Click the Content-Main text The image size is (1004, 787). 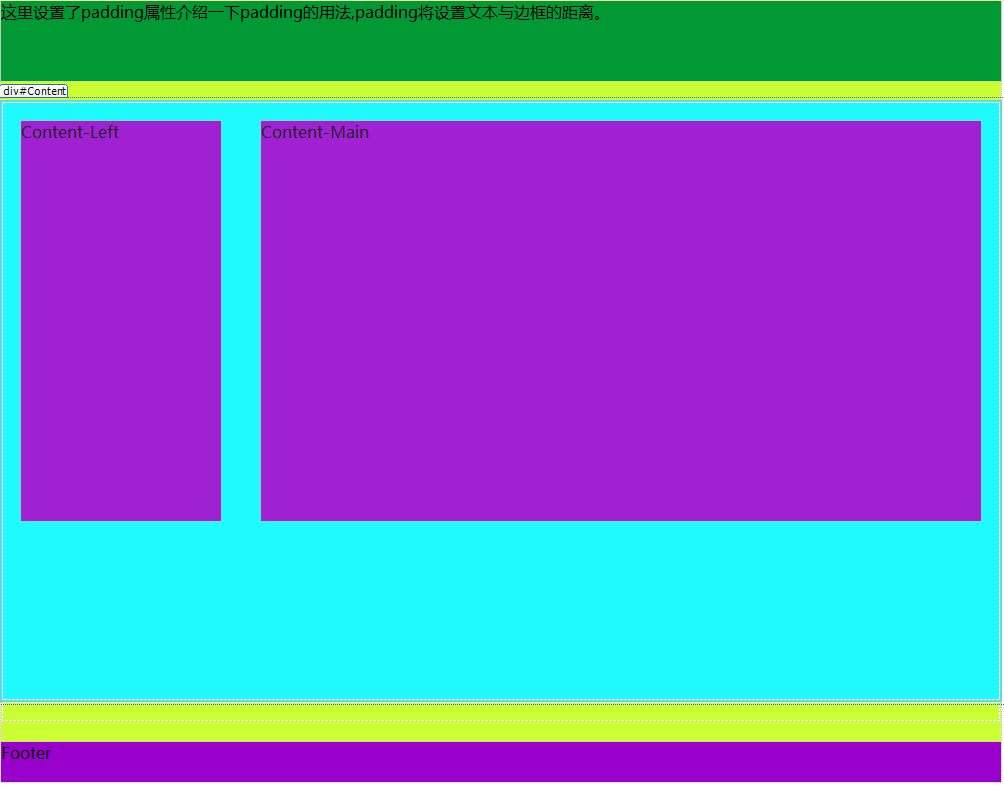click(x=314, y=133)
